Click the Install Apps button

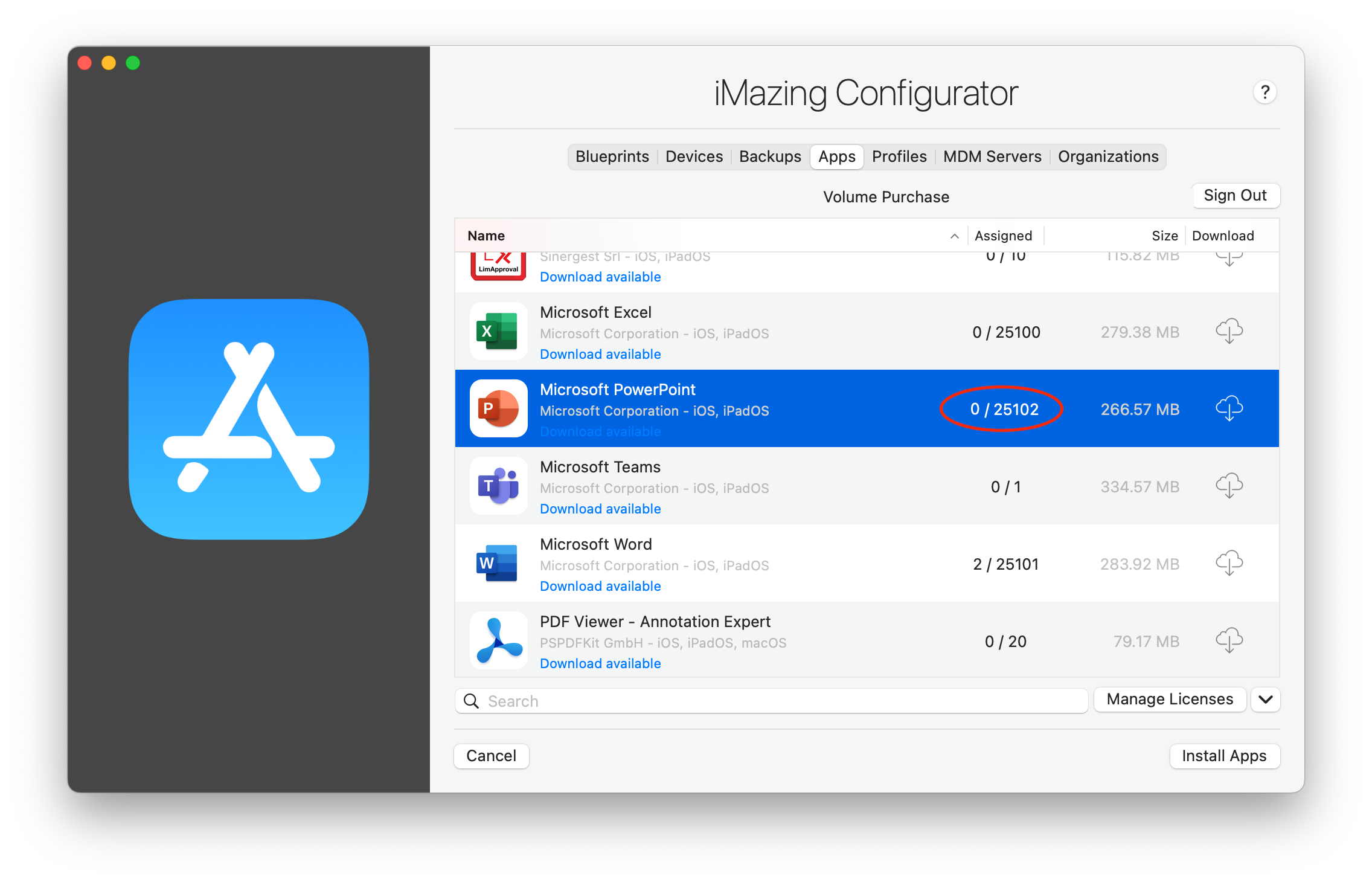1224,756
